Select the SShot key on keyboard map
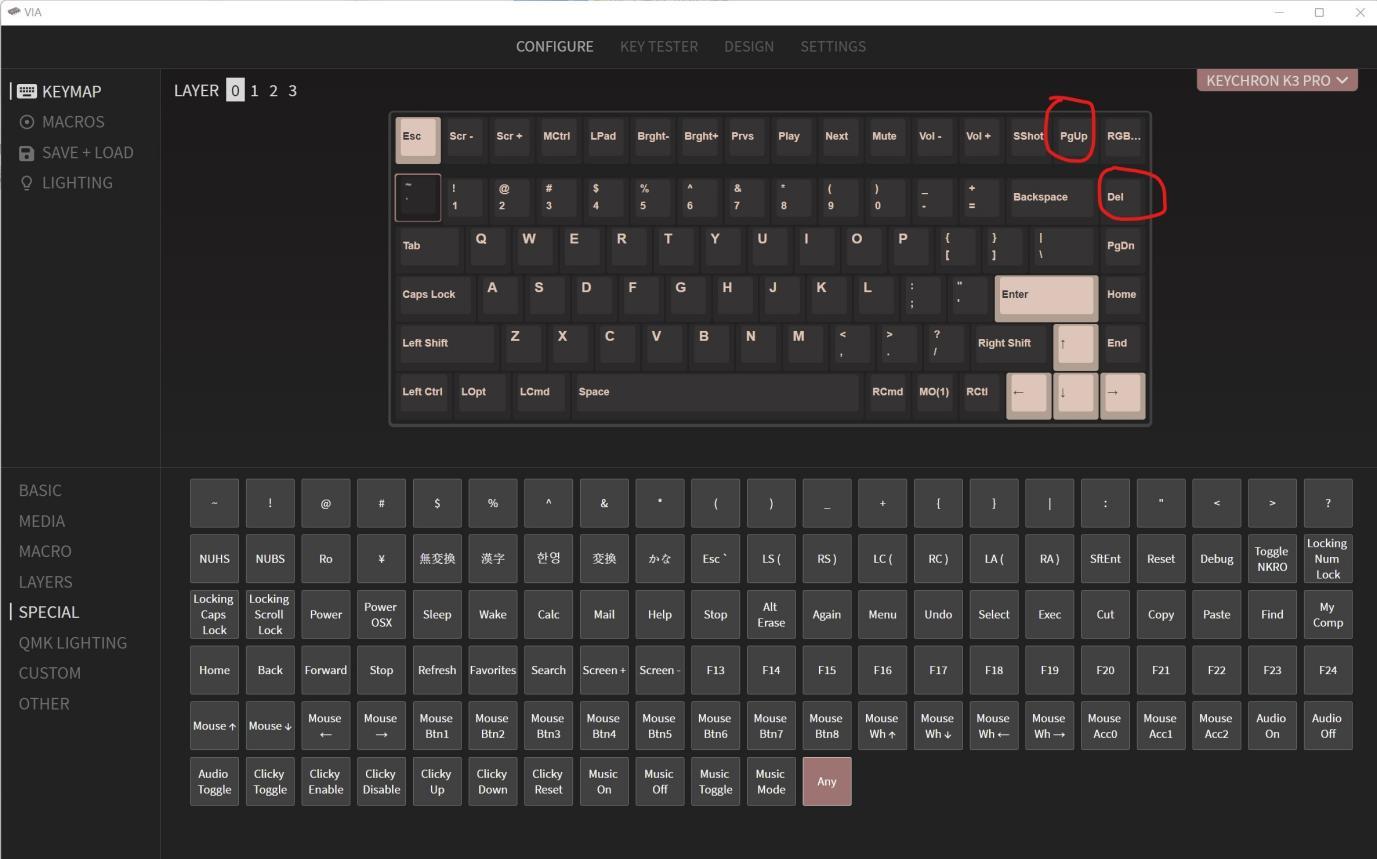 coord(1027,138)
